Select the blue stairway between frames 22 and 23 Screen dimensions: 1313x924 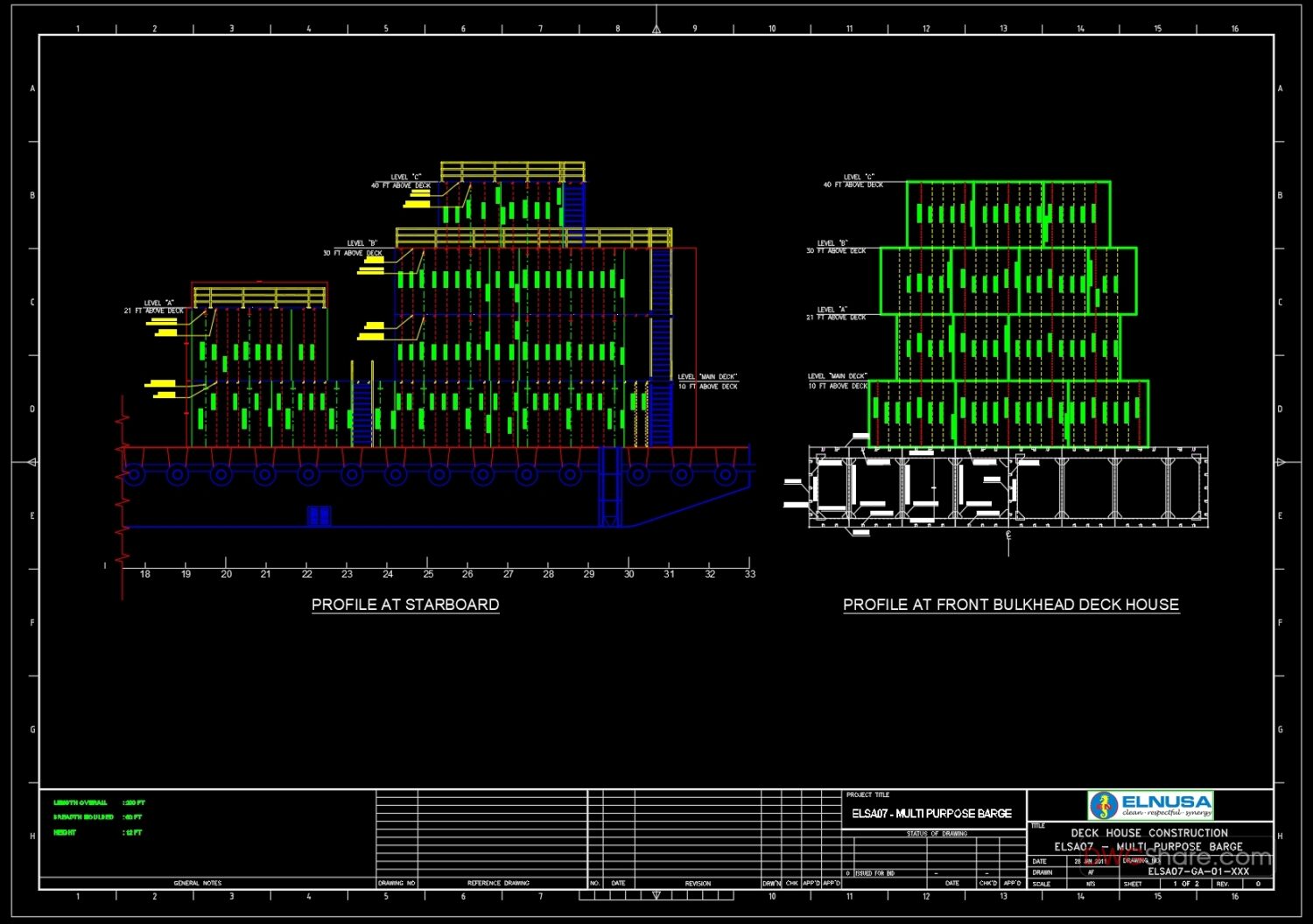click(362, 414)
